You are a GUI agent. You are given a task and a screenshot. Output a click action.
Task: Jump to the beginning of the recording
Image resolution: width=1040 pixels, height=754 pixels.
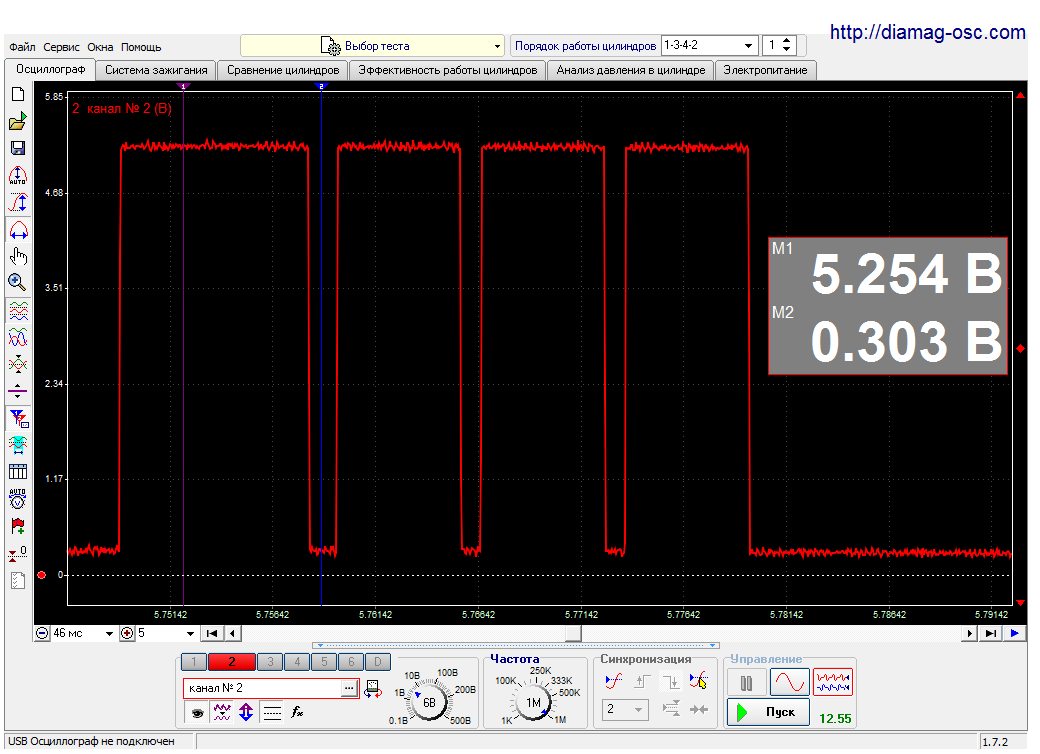coord(212,634)
